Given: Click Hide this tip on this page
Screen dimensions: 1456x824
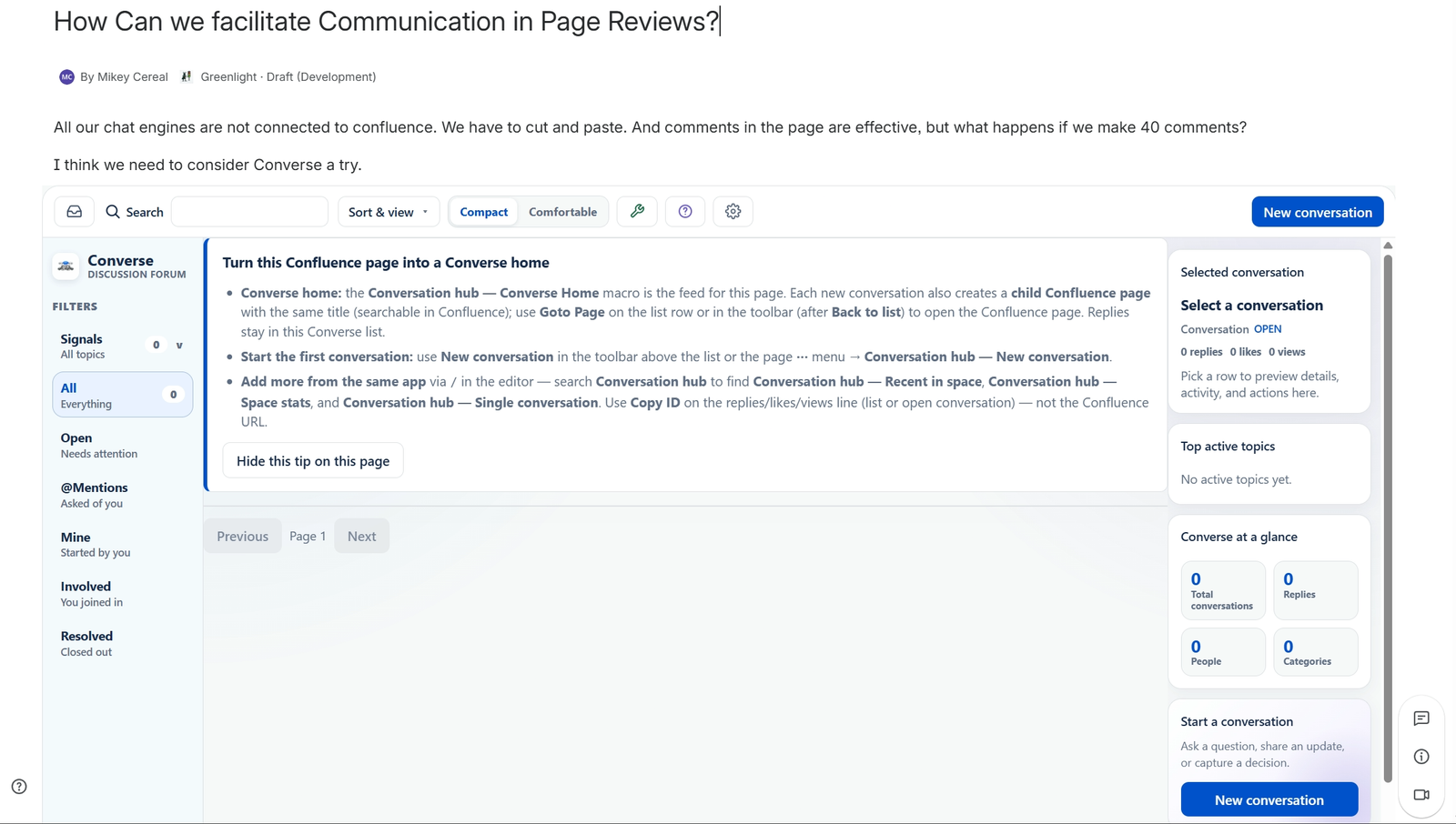Looking at the screenshot, I should click(x=313, y=461).
